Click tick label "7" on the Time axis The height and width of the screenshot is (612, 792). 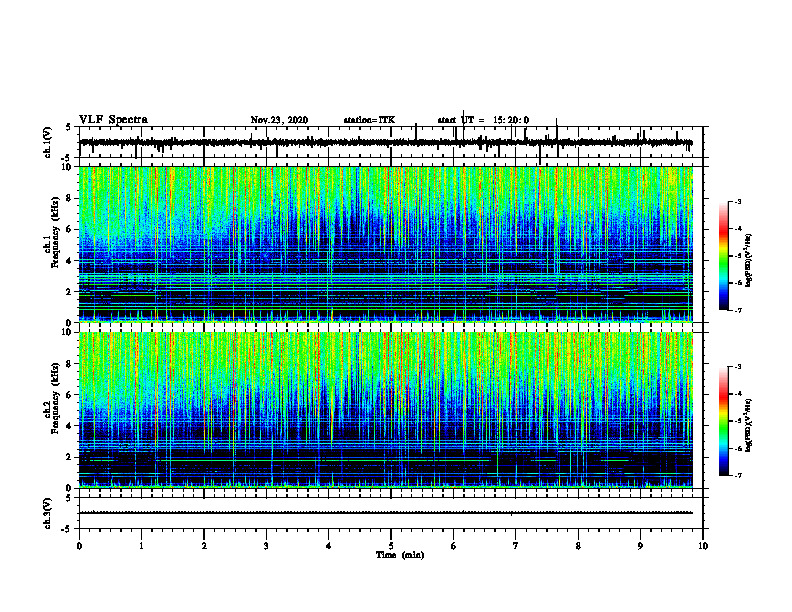(516, 546)
